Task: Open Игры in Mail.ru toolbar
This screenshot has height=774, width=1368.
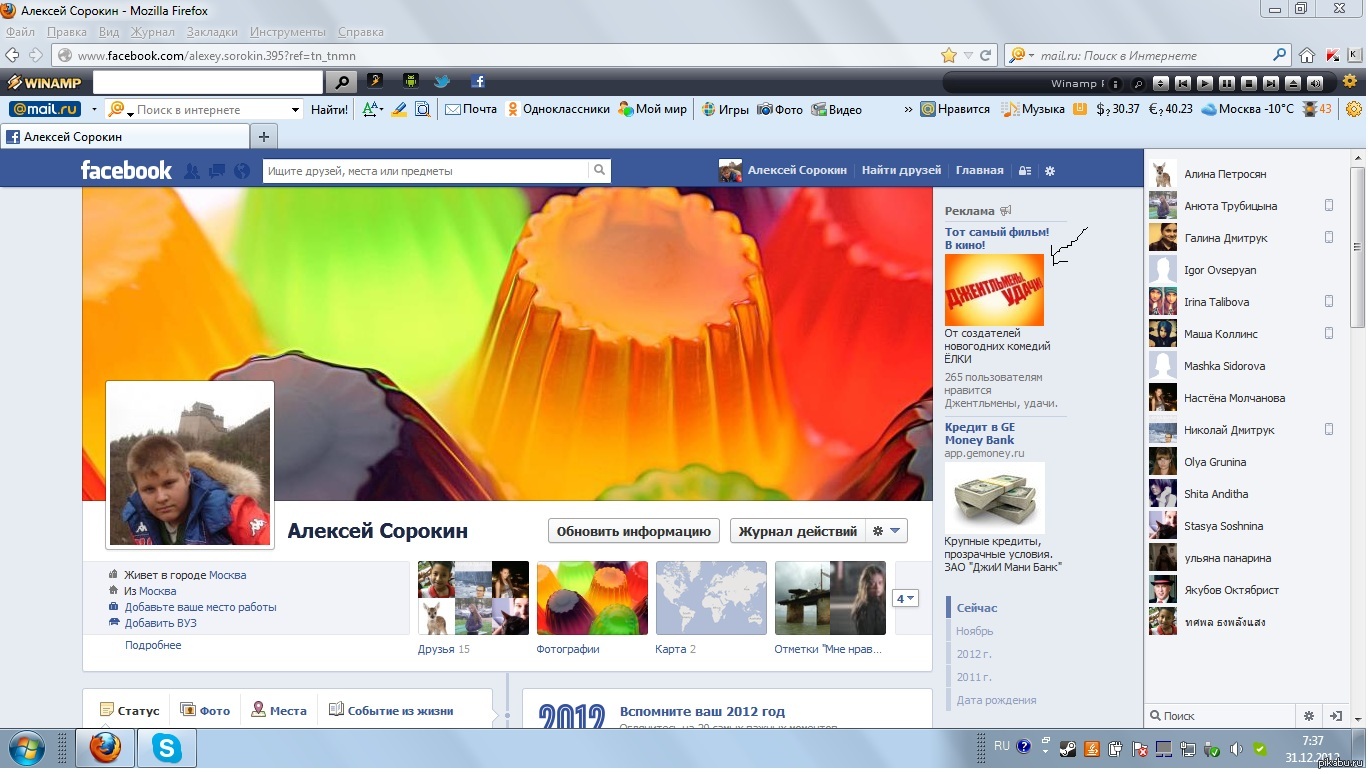Action: (725, 109)
